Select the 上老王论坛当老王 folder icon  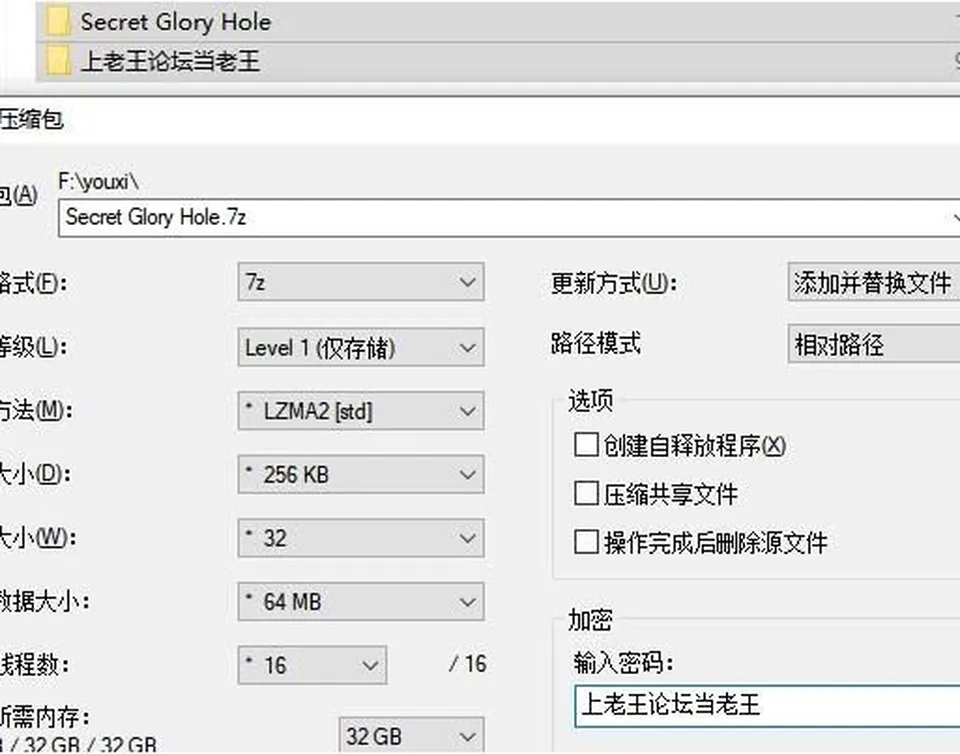59,61
